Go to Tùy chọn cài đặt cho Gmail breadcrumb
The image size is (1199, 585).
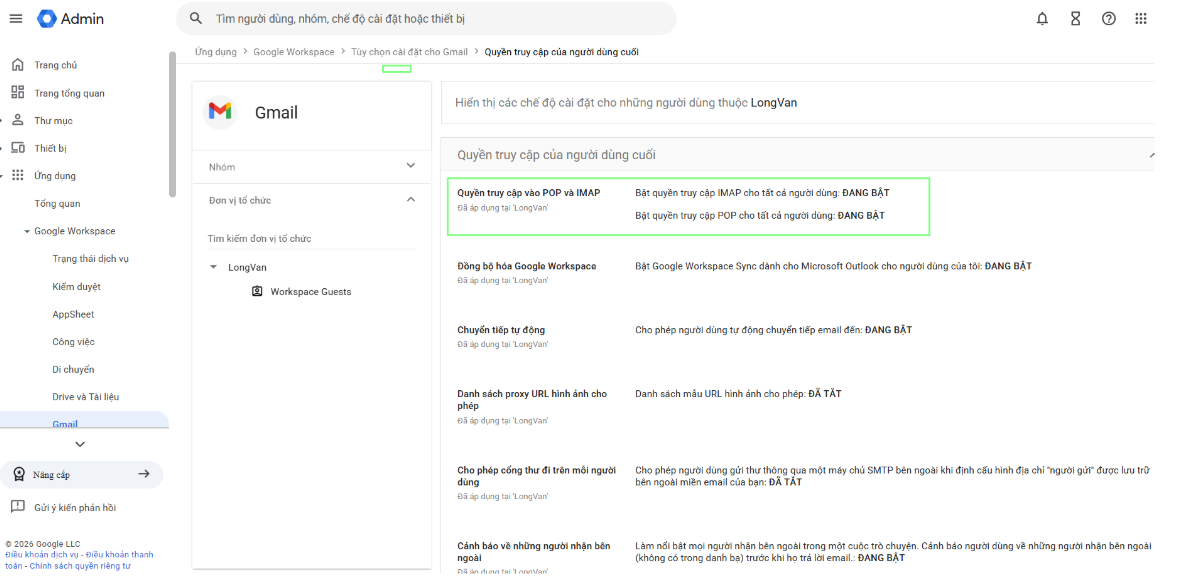pos(409,51)
